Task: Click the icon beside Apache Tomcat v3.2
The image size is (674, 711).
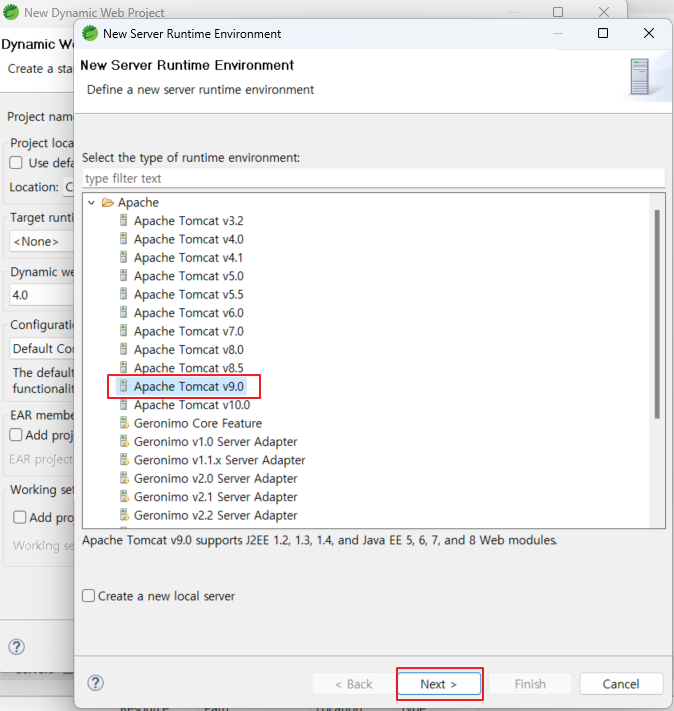Action: [123, 220]
